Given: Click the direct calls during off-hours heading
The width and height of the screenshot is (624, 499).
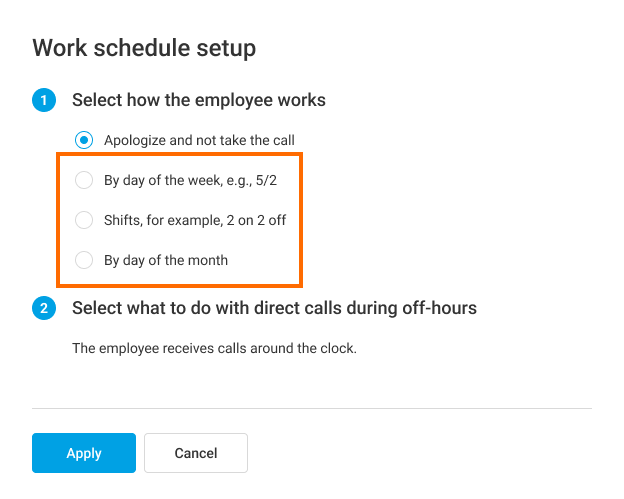Looking at the screenshot, I should [x=274, y=308].
